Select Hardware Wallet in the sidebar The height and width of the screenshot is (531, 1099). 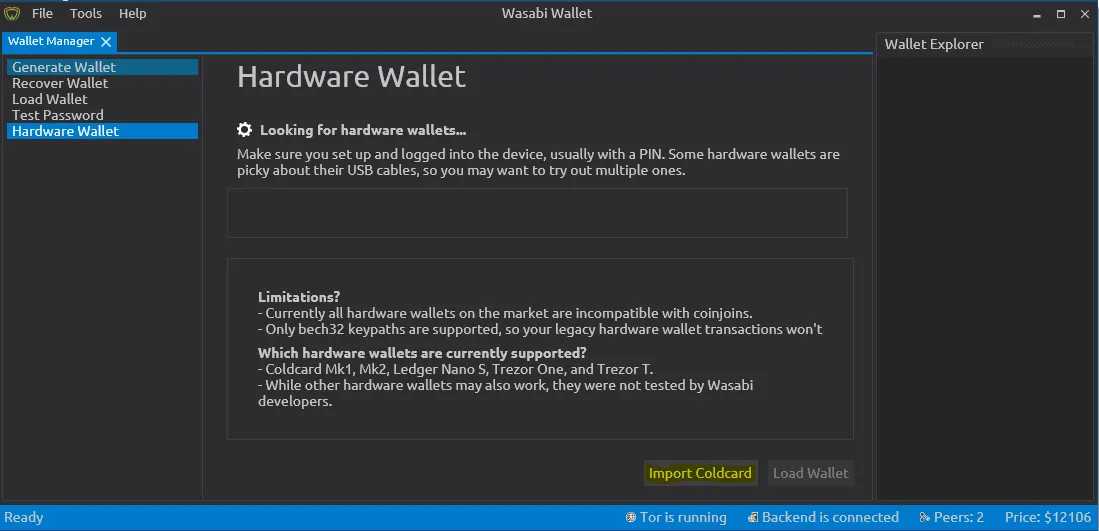(102, 132)
